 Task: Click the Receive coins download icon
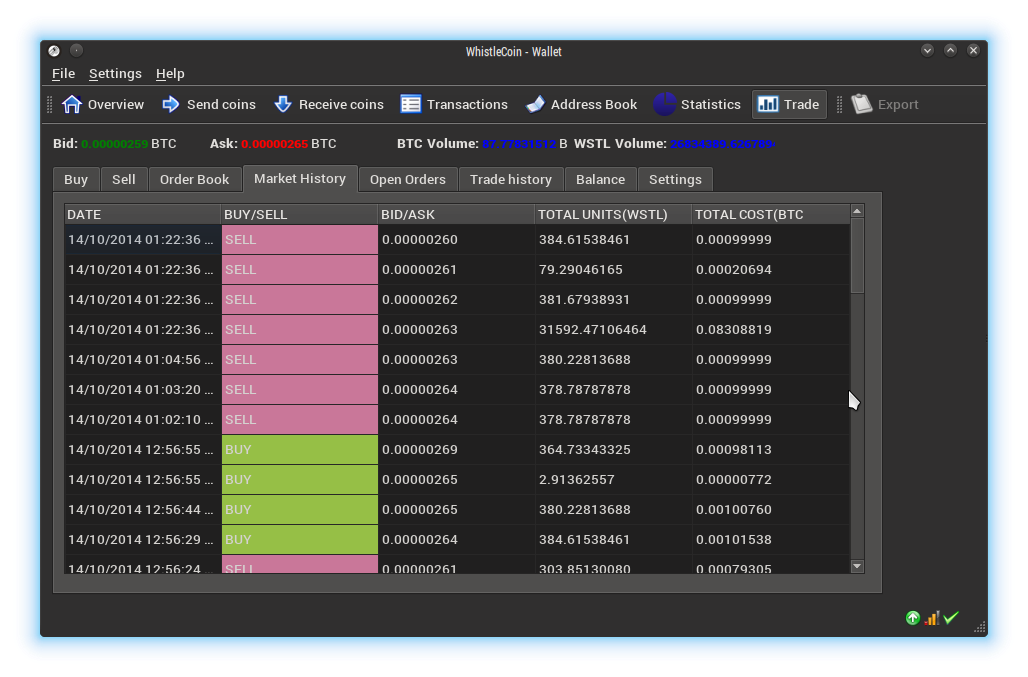(283, 104)
